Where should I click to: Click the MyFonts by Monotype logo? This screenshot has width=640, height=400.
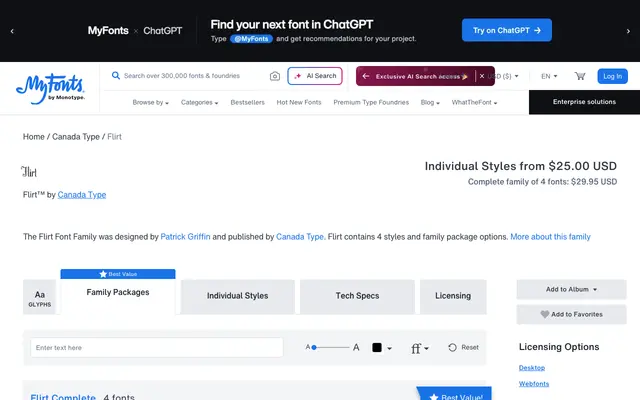pos(50,89)
